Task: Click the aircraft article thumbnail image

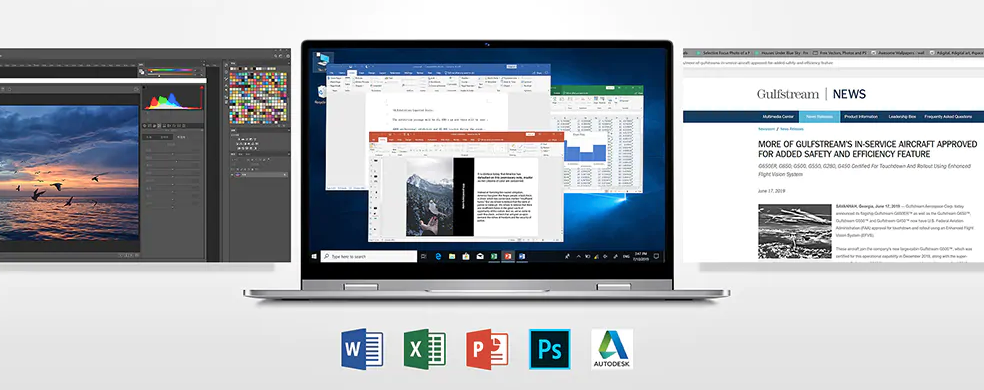Action: click(x=794, y=231)
